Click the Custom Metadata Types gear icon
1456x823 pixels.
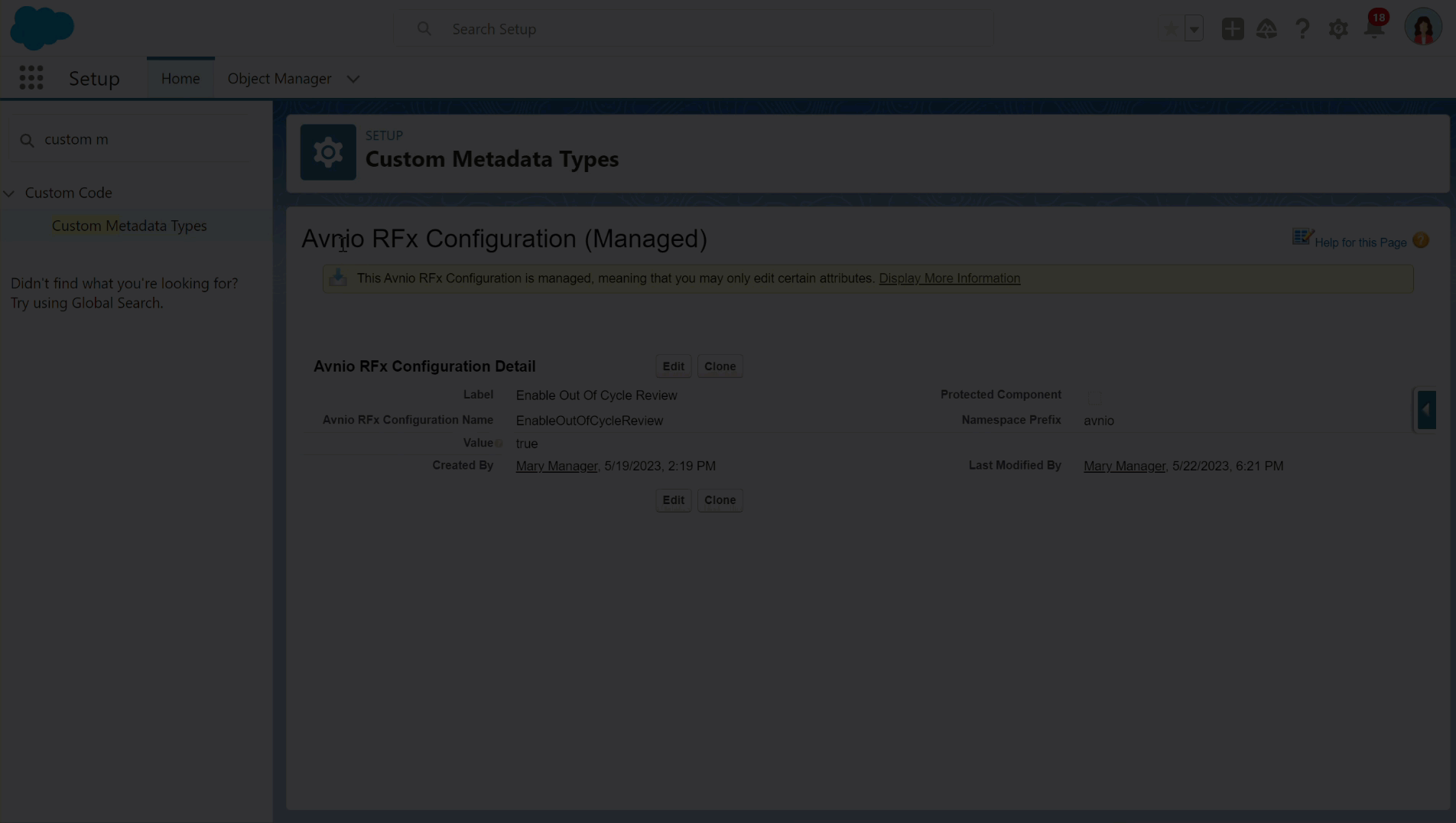(x=328, y=152)
